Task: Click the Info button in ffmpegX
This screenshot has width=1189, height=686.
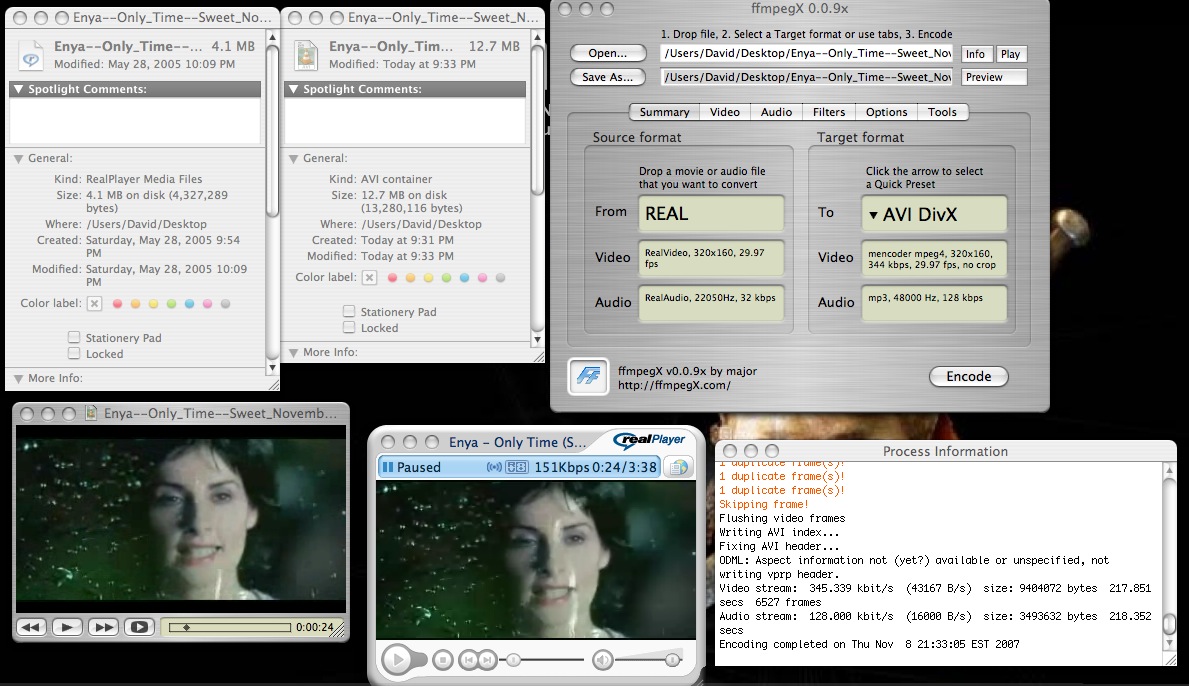Action: [x=976, y=54]
